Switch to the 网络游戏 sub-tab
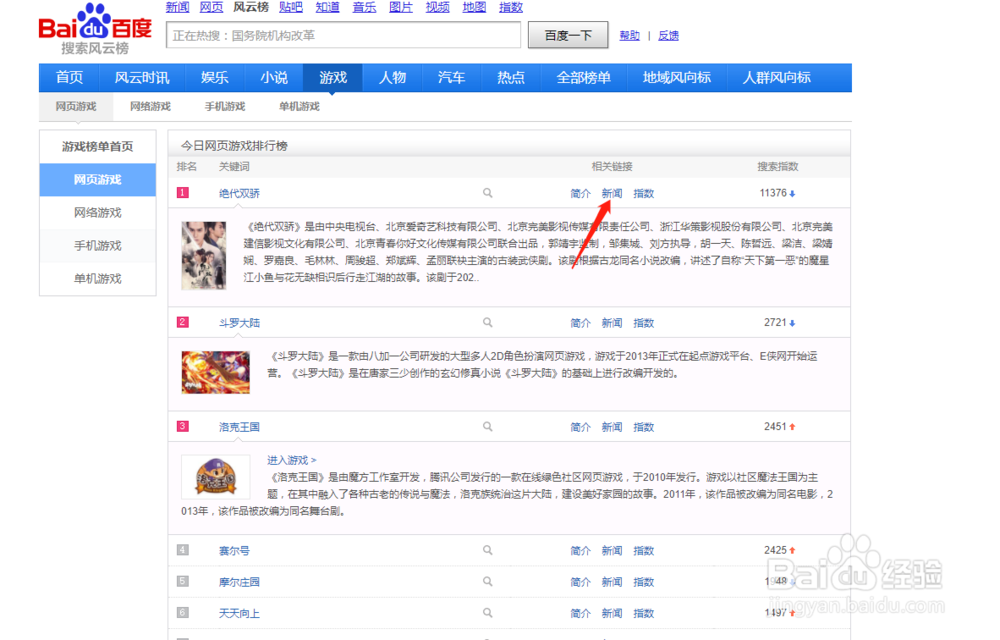This screenshot has width=1000, height=640. (149, 106)
